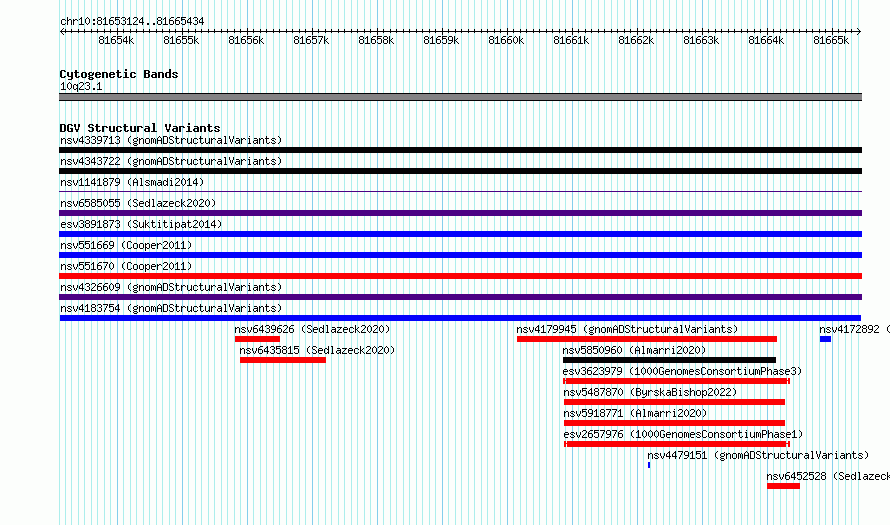Click the nsv4183754 gnomAD blue bar
Viewport: 890px width, 525px height.
(x=460, y=318)
